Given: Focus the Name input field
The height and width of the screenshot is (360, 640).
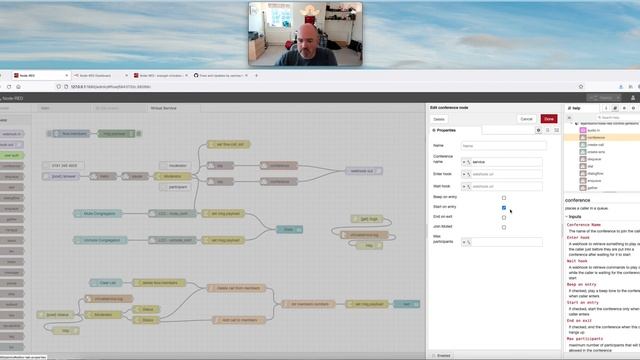Looking at the screenshot, I should tap(503, 146).
